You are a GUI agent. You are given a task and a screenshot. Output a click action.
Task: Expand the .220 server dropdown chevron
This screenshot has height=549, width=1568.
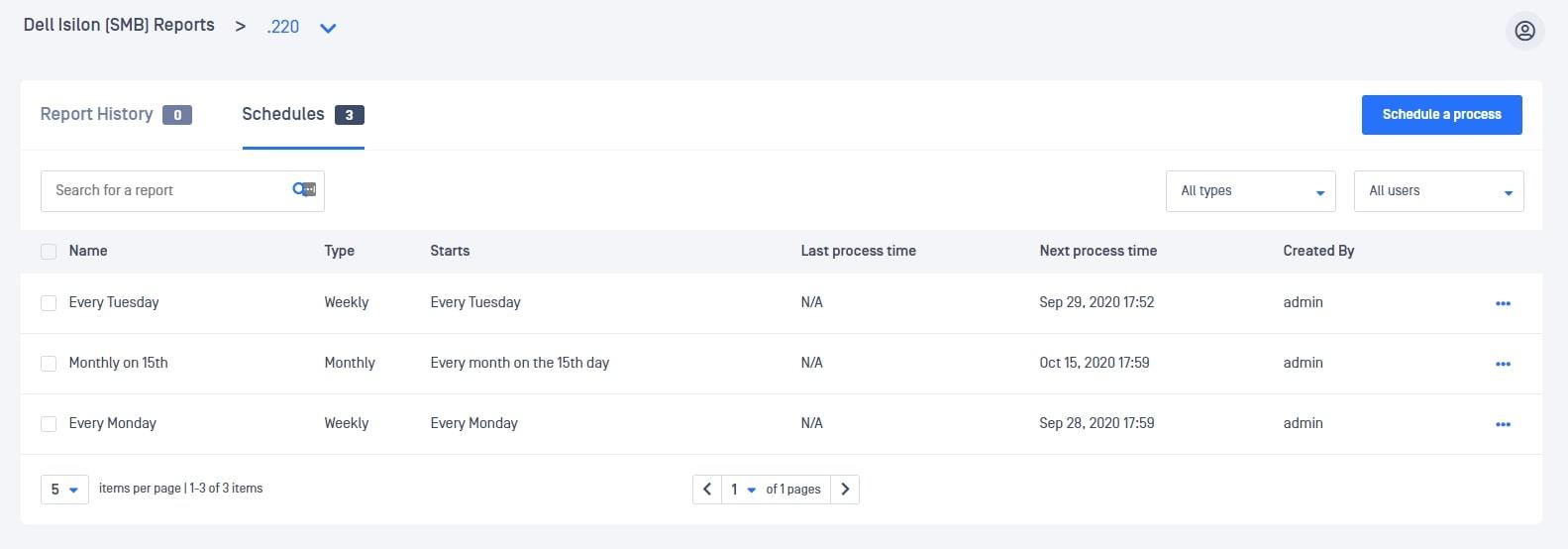tap(328, 28)
